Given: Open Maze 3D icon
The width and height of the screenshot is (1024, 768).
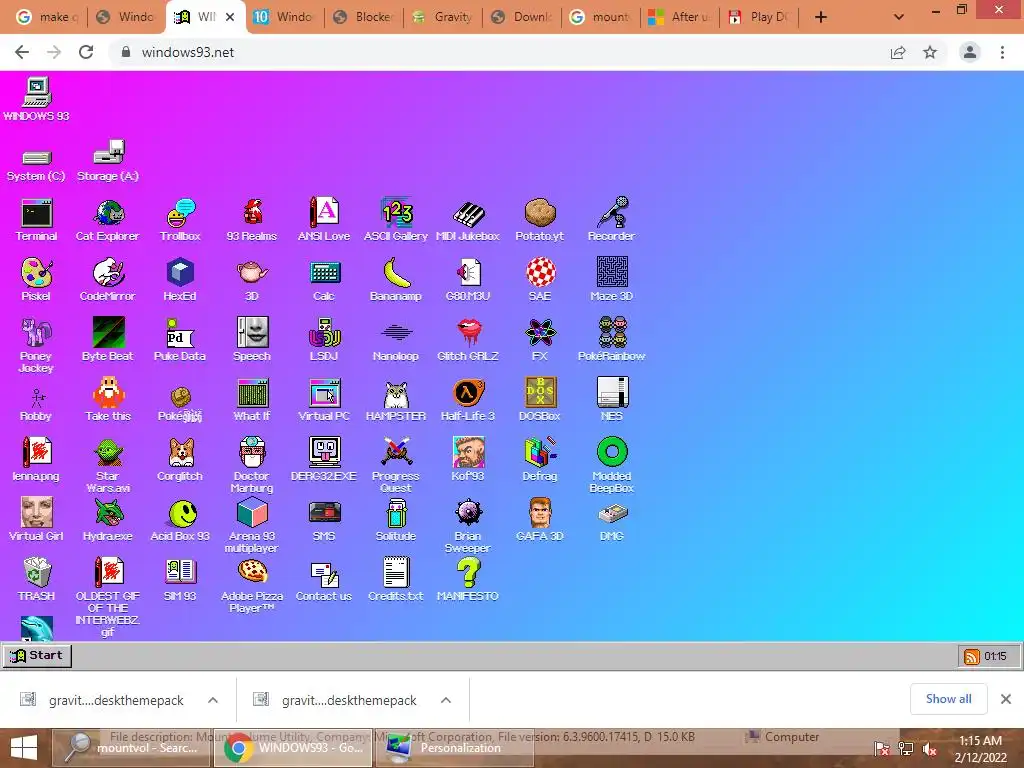Looking at the screenshot, I should coord(612,280).
